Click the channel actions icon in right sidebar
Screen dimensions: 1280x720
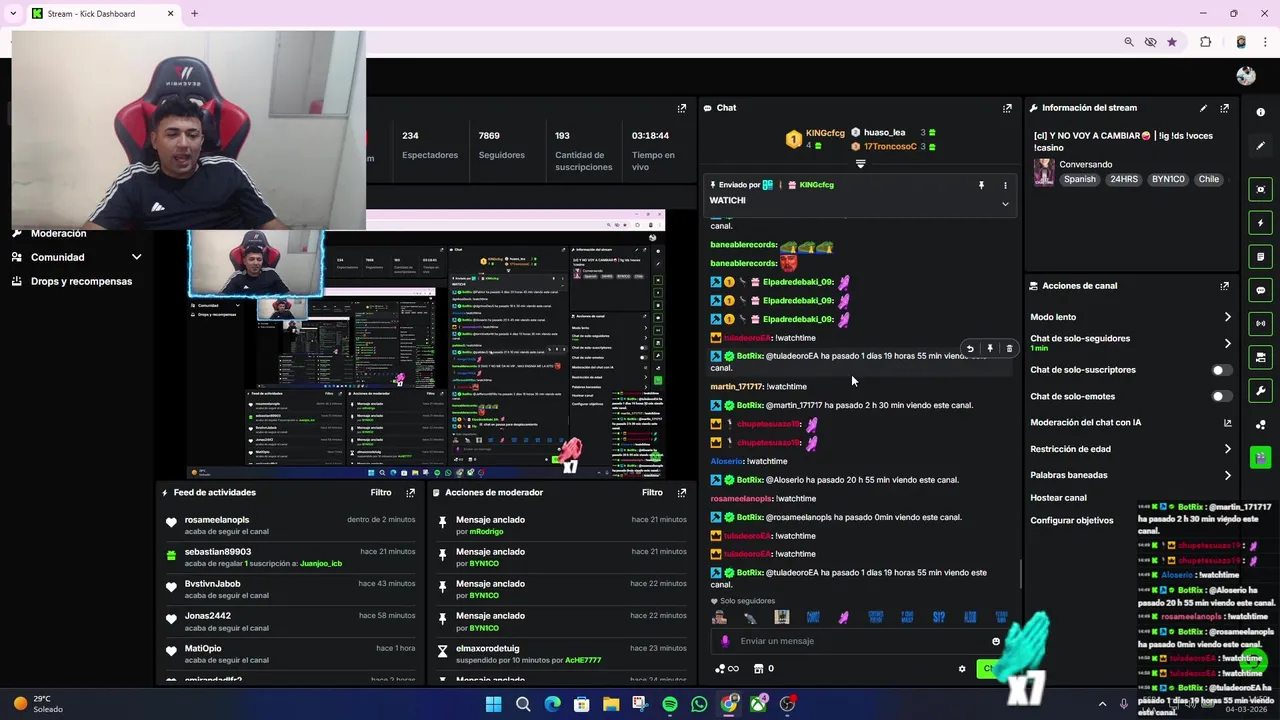click(x=1260, y=357)
